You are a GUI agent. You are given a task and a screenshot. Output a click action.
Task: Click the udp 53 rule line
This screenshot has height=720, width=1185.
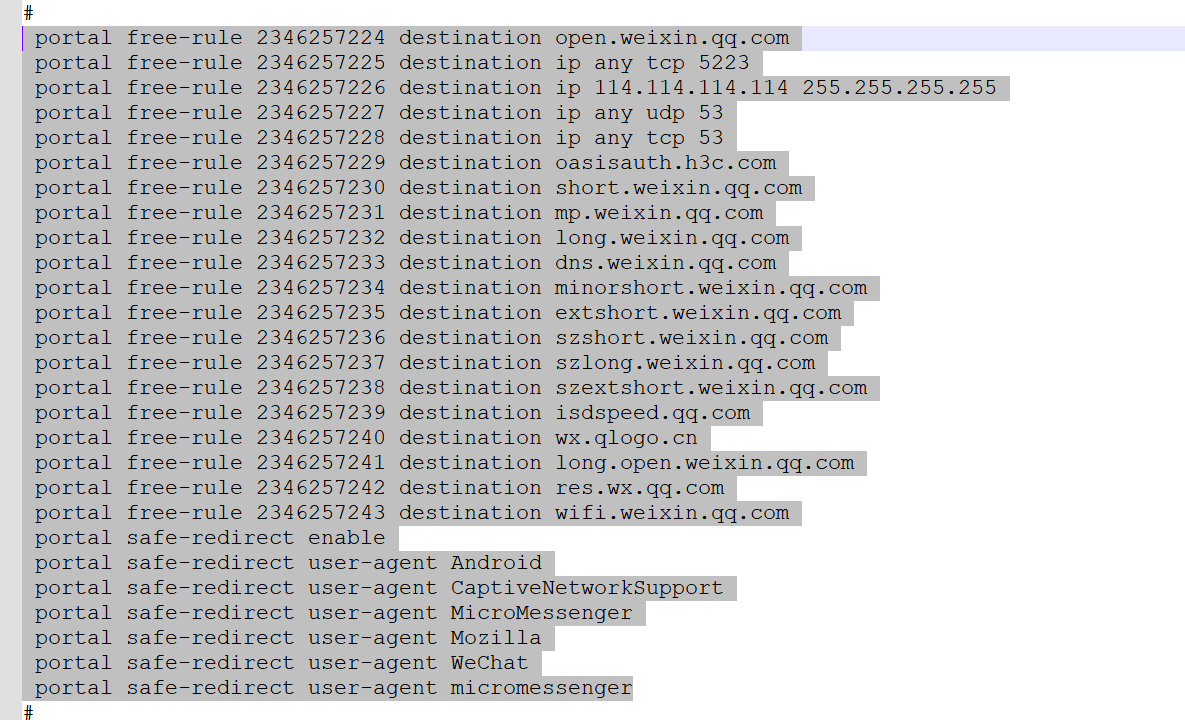click(x=379, y=113)
